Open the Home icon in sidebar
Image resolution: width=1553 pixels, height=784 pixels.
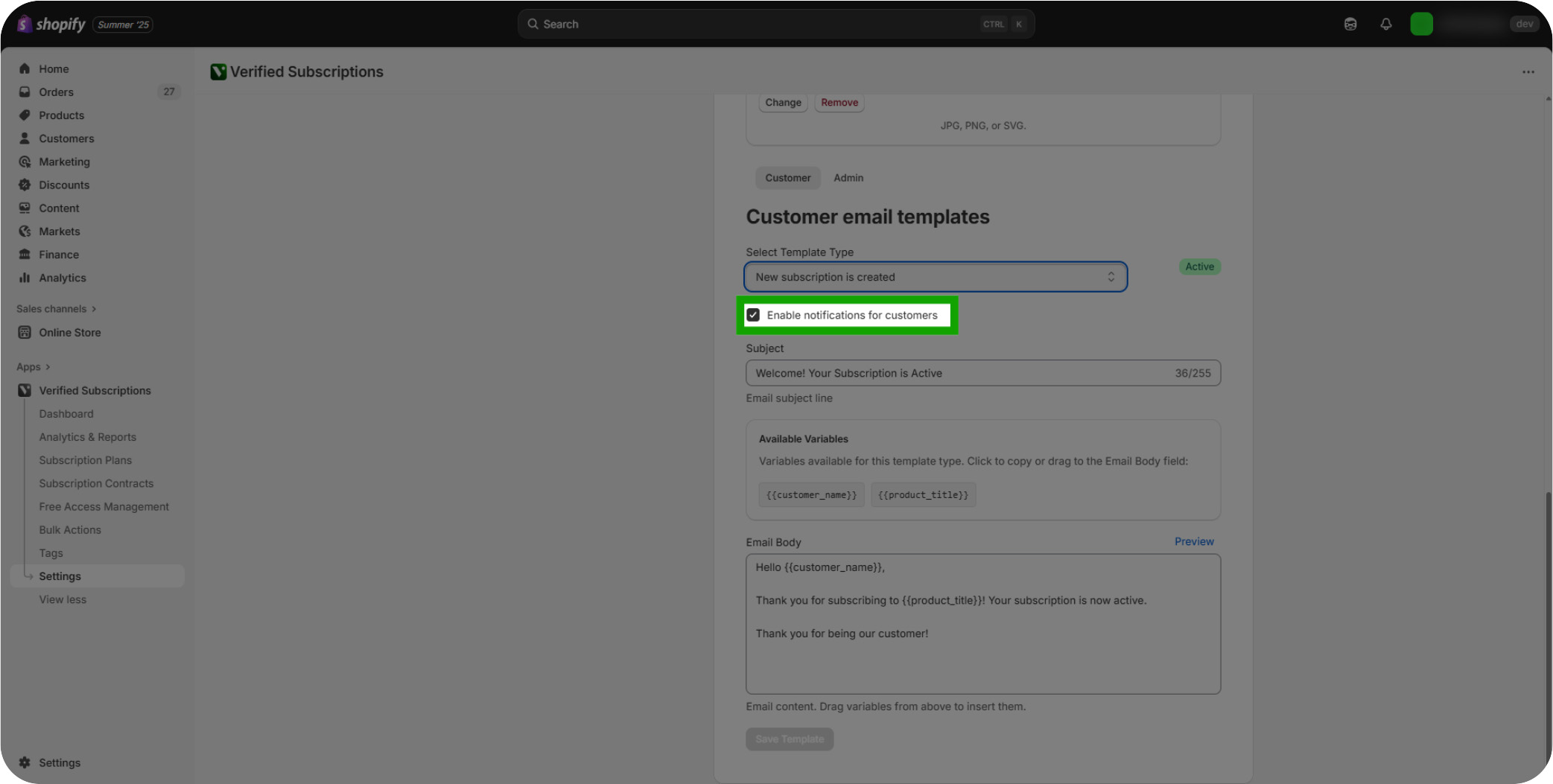point(25,68)
